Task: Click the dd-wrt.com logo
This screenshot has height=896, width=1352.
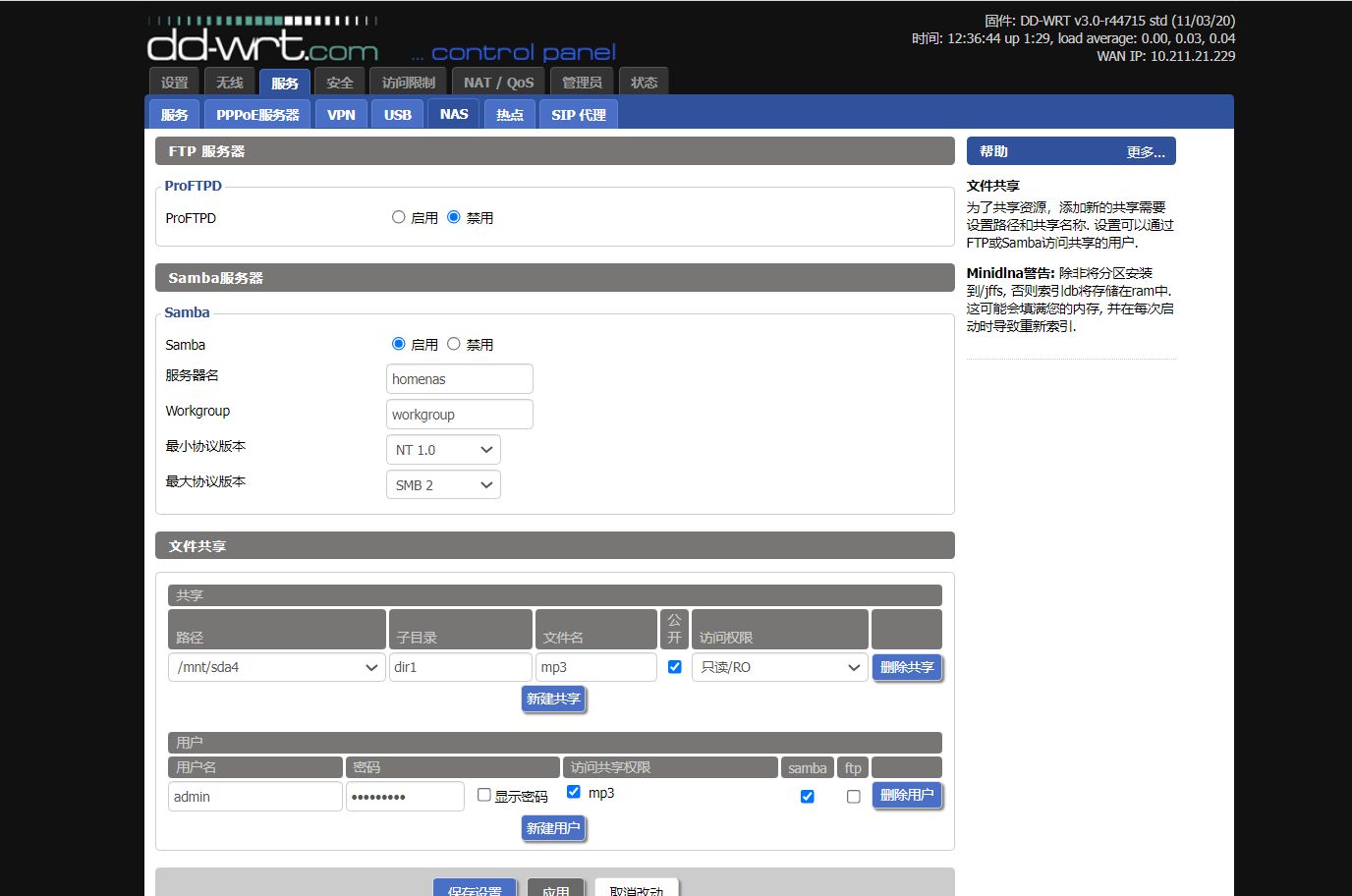Action: click(x=262, y=45)
